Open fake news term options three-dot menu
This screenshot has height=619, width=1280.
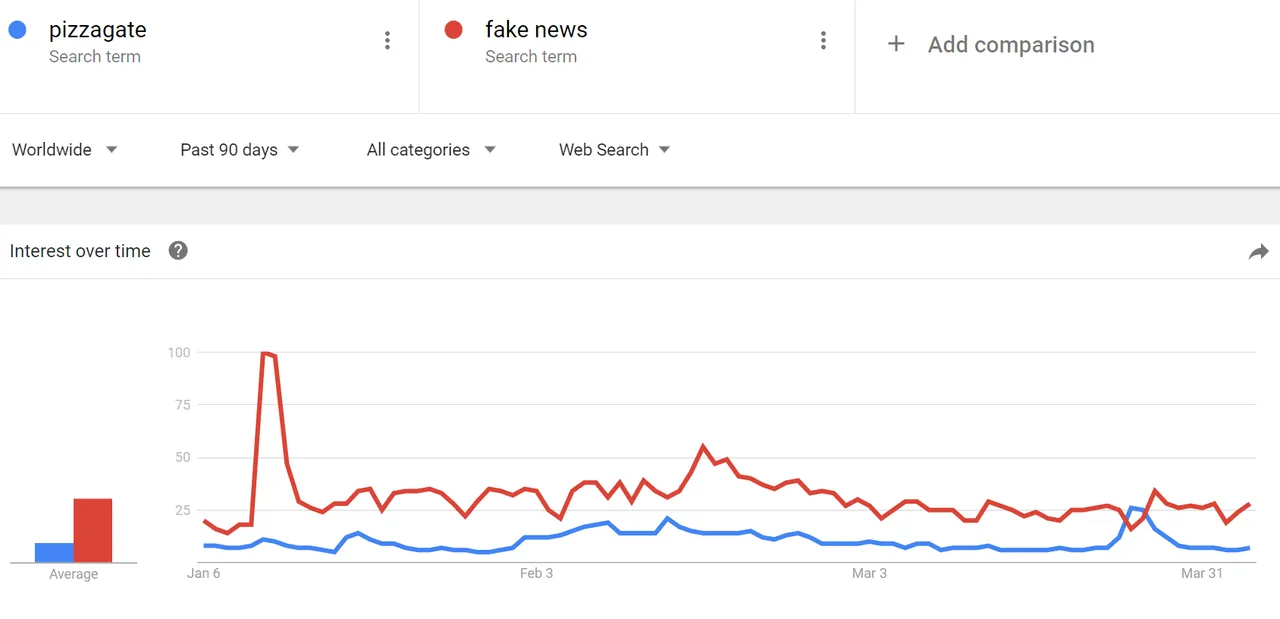(823, 40)
